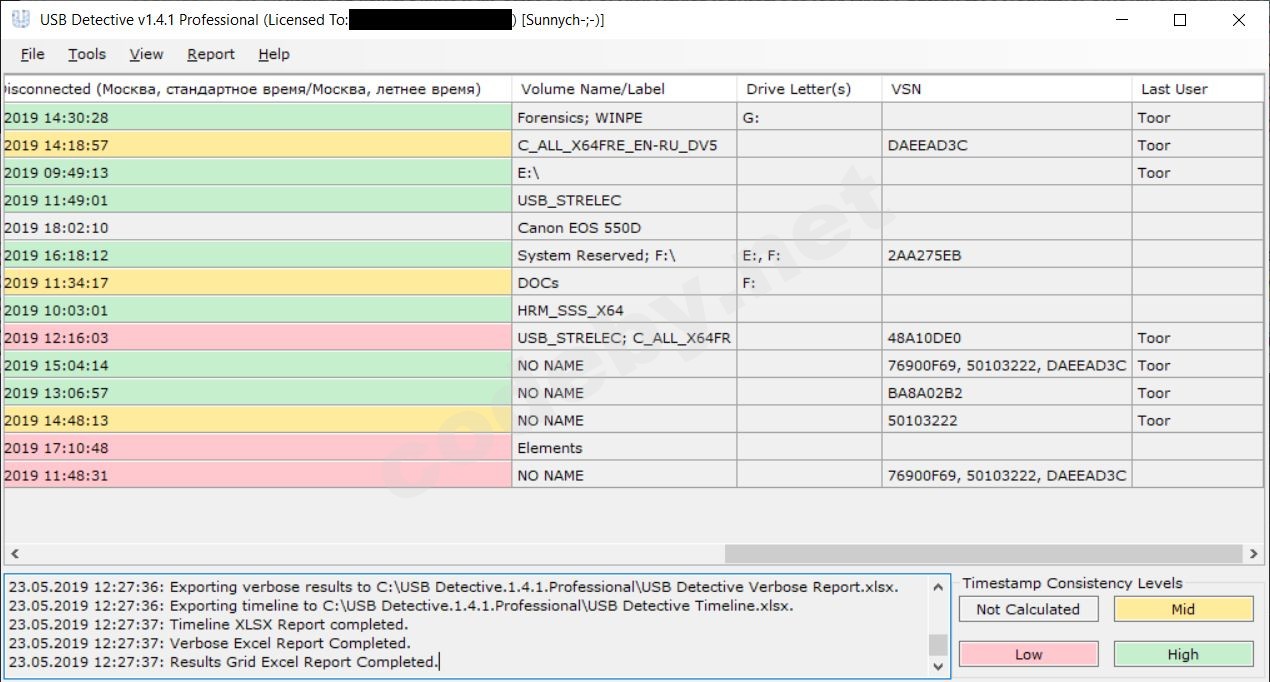Image resolution: width=1270 pixels, height=682 pixels.
Task: Click VSN value DAEEAD3C in second row
Action: (1007, 145)
